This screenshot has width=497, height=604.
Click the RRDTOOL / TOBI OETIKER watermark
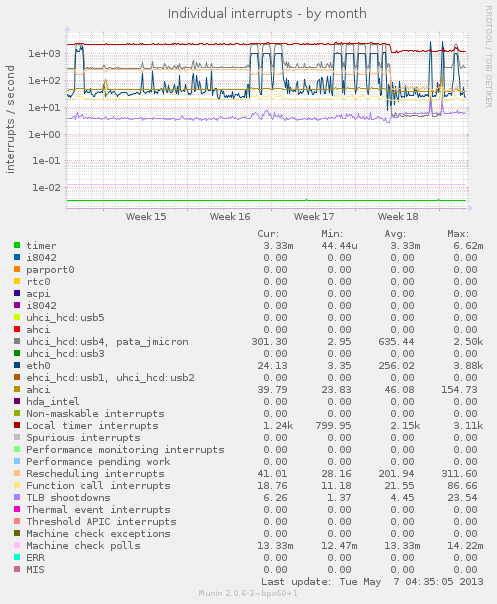(x=488, y=57)
